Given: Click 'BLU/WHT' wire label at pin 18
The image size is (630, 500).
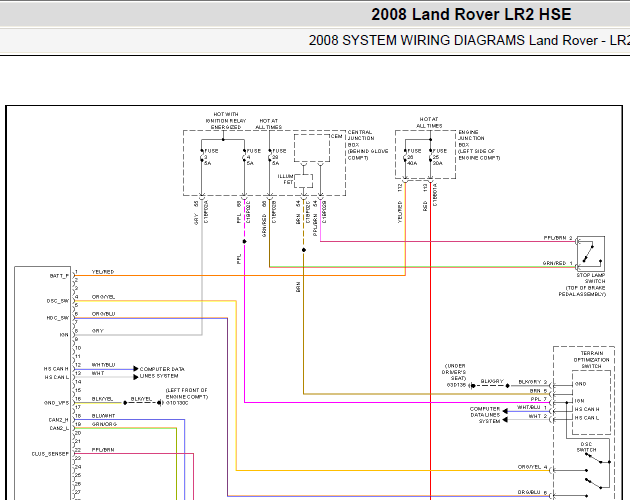Looking at the screenshot, I should pyautogui.click(x=103, y=416).
